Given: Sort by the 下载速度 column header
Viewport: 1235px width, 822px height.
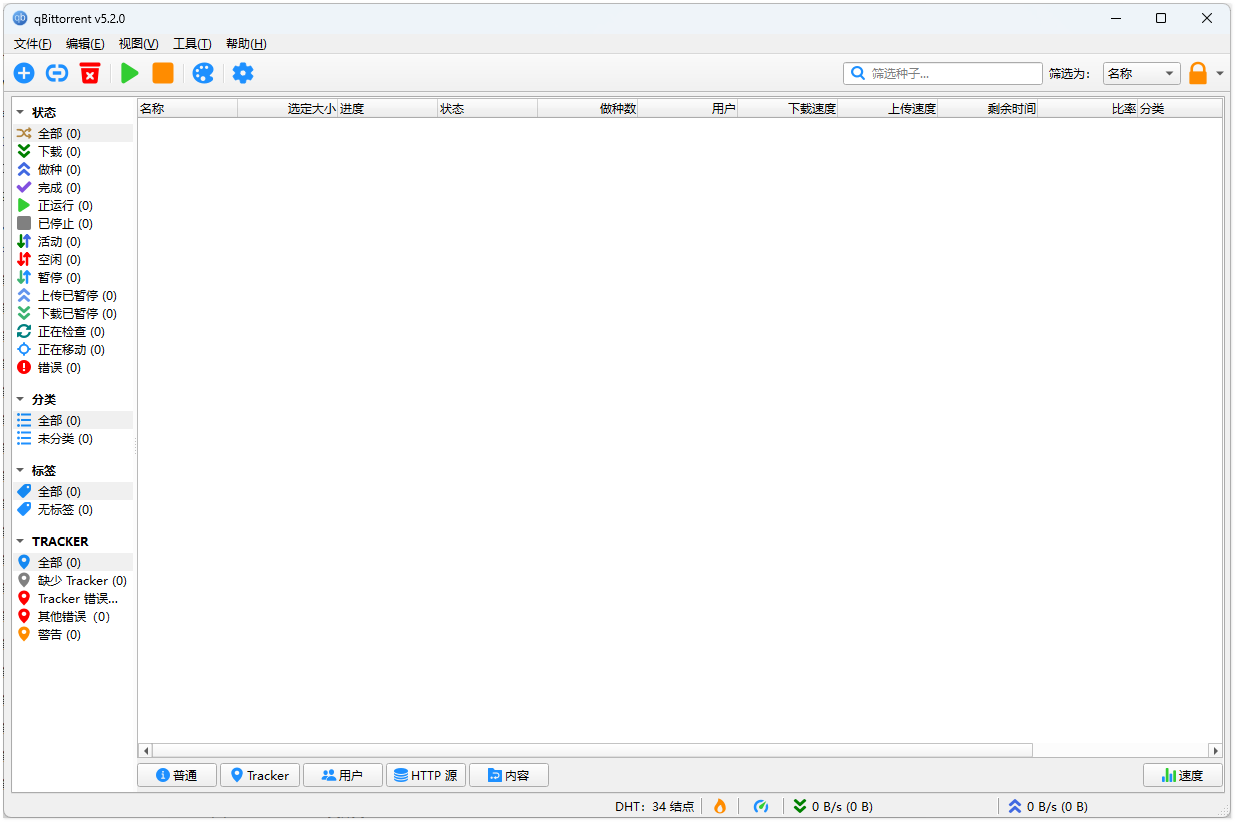Looking at the screenshot, I should 787,108.
